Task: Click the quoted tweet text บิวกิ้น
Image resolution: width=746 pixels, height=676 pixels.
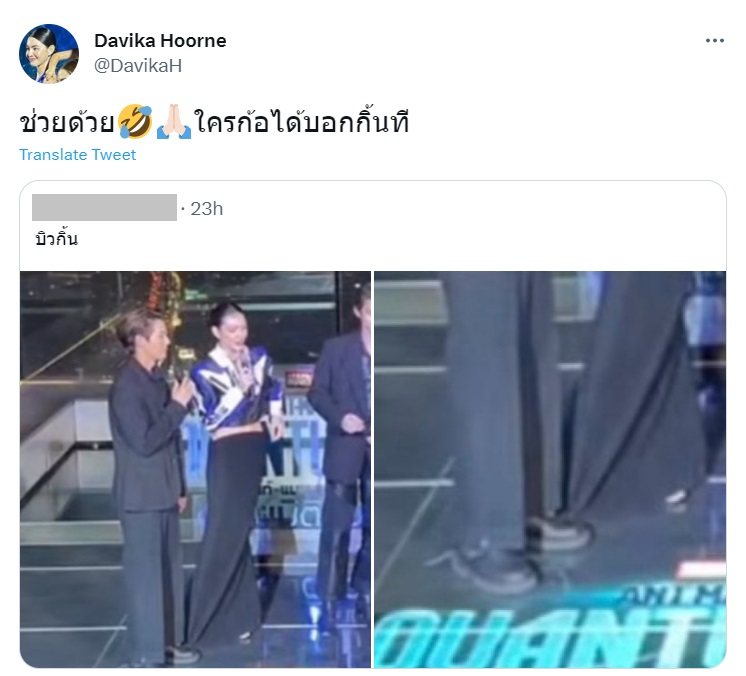Action: click(56, 238)
